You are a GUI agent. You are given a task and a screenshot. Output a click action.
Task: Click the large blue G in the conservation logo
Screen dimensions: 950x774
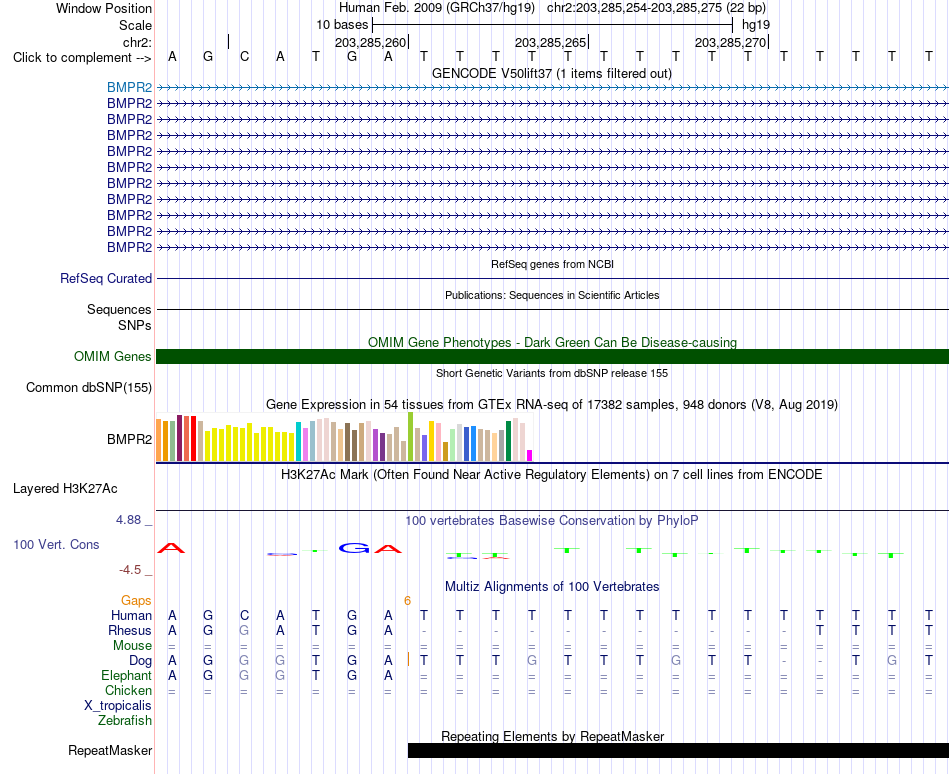click(x=354, y=548)
